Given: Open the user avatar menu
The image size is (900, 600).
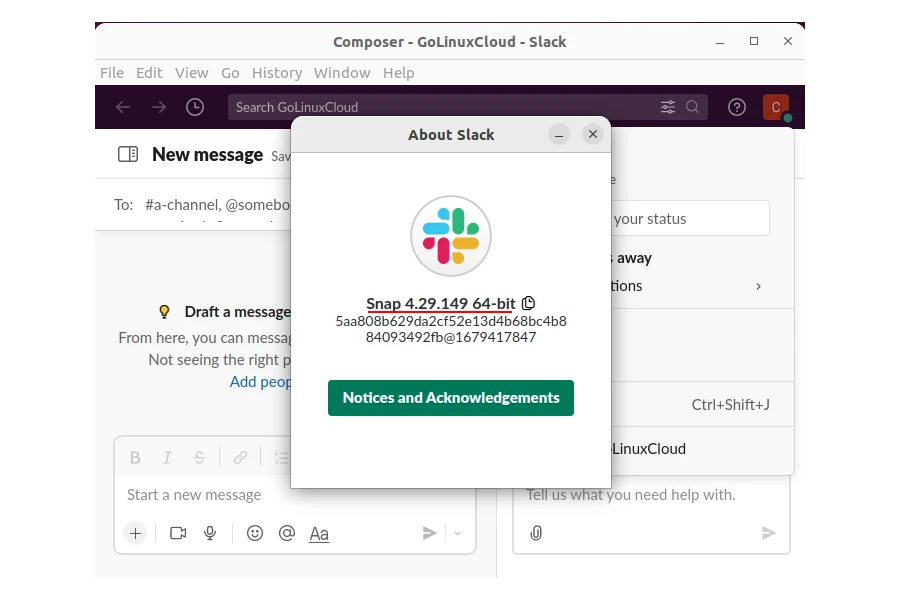Looking at the screenshot, I should 776,107.
